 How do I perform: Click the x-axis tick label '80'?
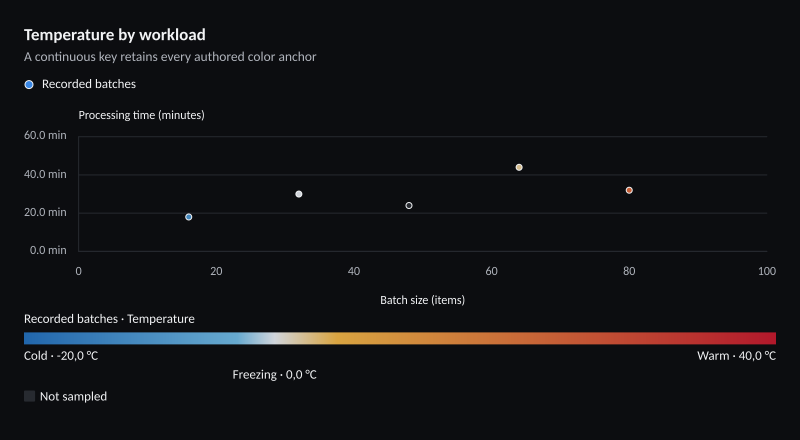pos(629,272)
